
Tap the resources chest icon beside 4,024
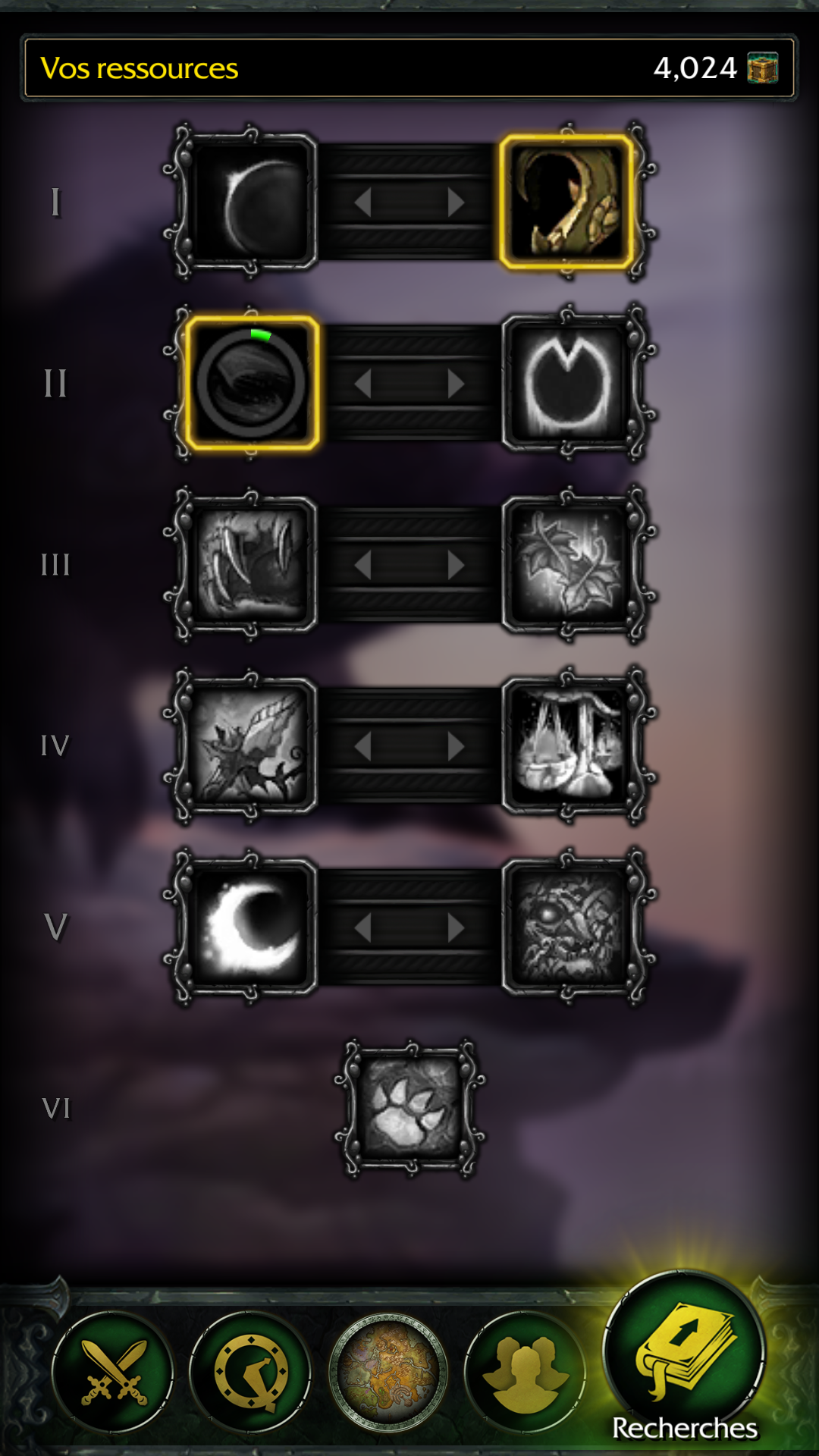763,68
